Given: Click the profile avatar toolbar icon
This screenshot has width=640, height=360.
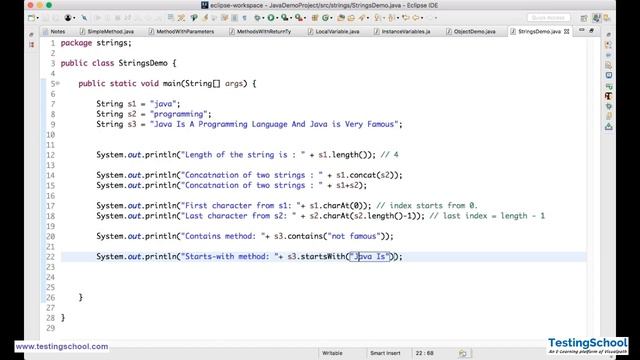Looking at the screenshot, I should tap(68, 18).
